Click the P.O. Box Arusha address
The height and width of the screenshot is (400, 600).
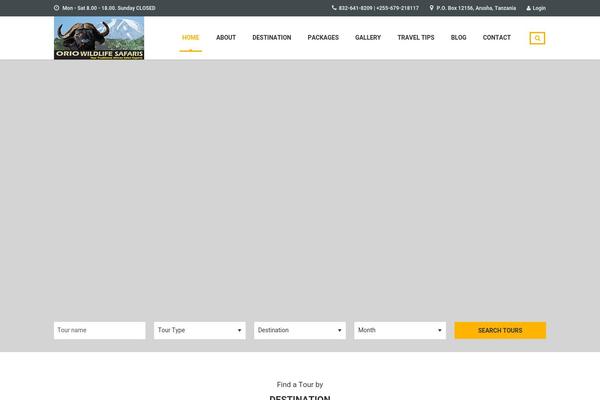(476, 8)
